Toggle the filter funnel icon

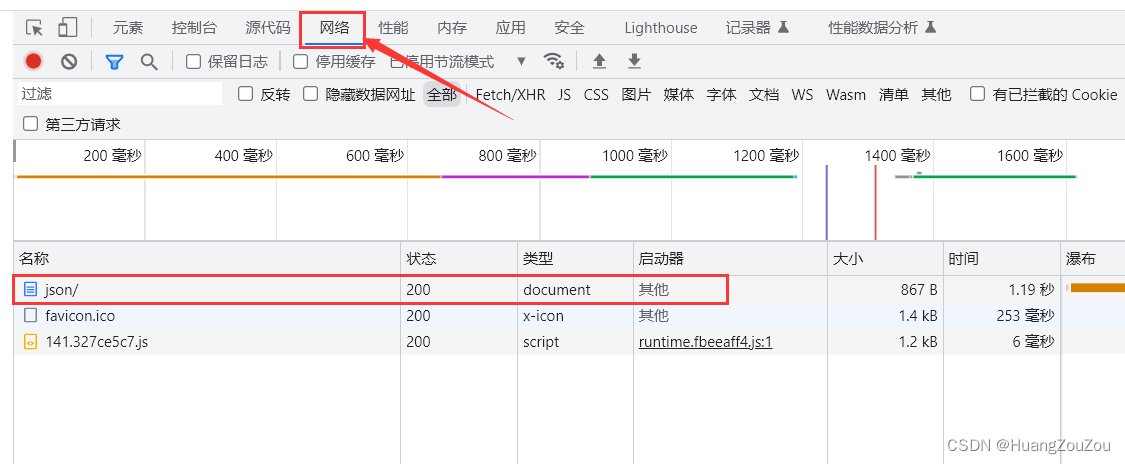[x=114, y=62]
